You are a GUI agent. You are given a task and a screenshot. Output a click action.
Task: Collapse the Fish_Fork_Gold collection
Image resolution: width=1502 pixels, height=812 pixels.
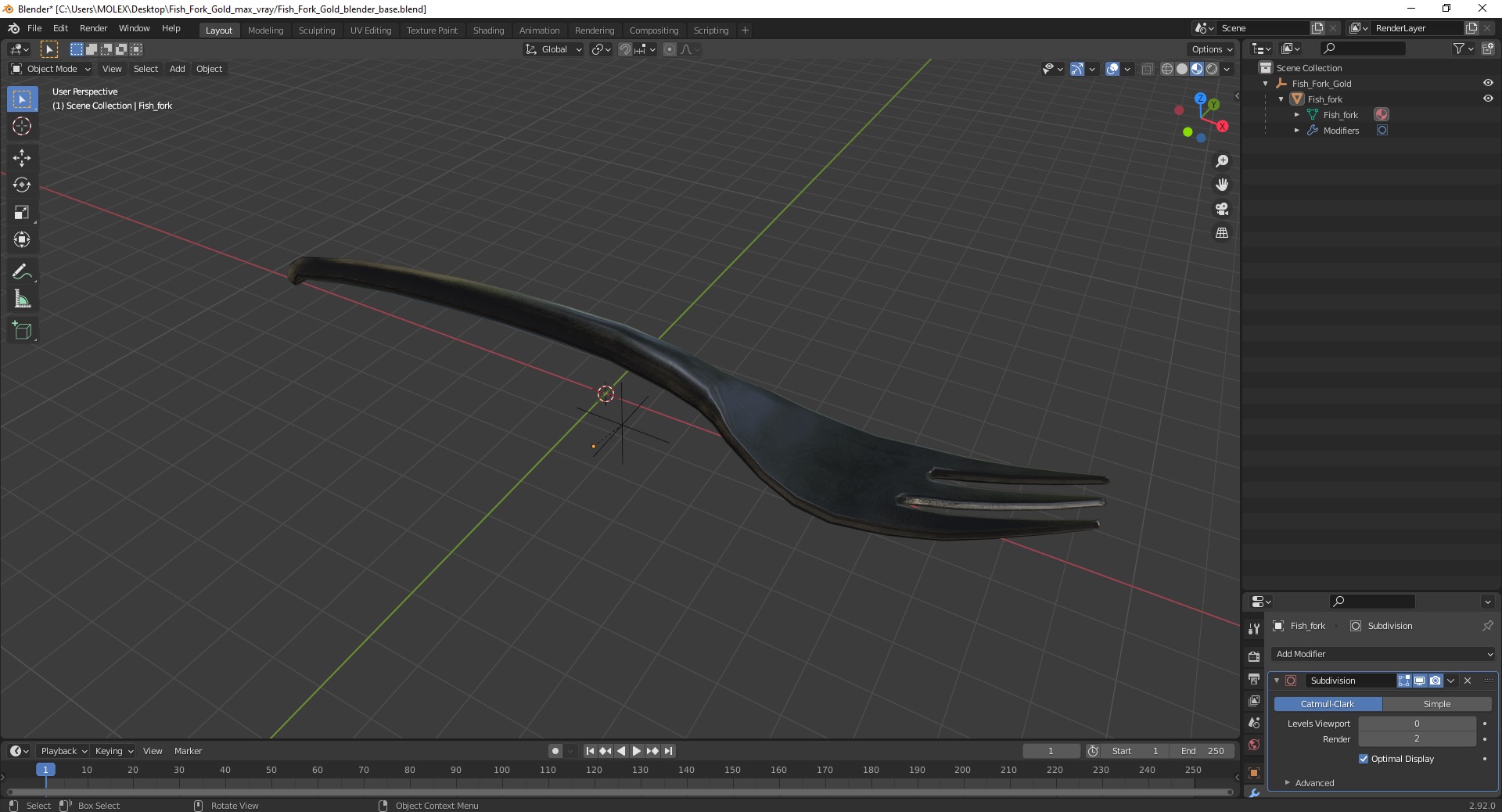(1266, 84)
